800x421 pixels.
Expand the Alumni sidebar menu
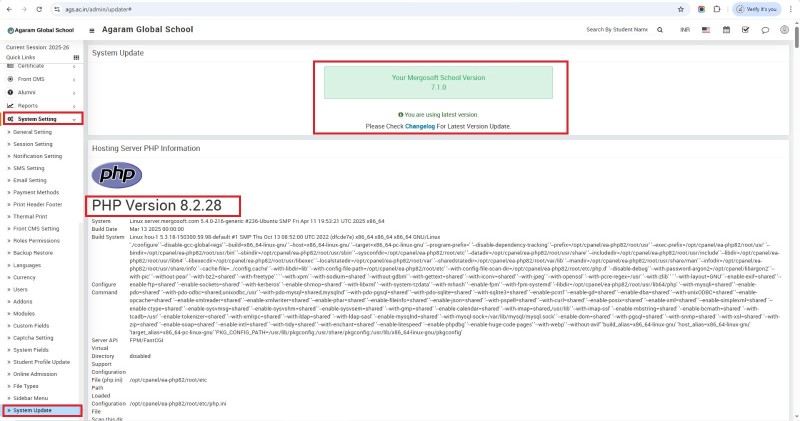(x=41, y=92)
